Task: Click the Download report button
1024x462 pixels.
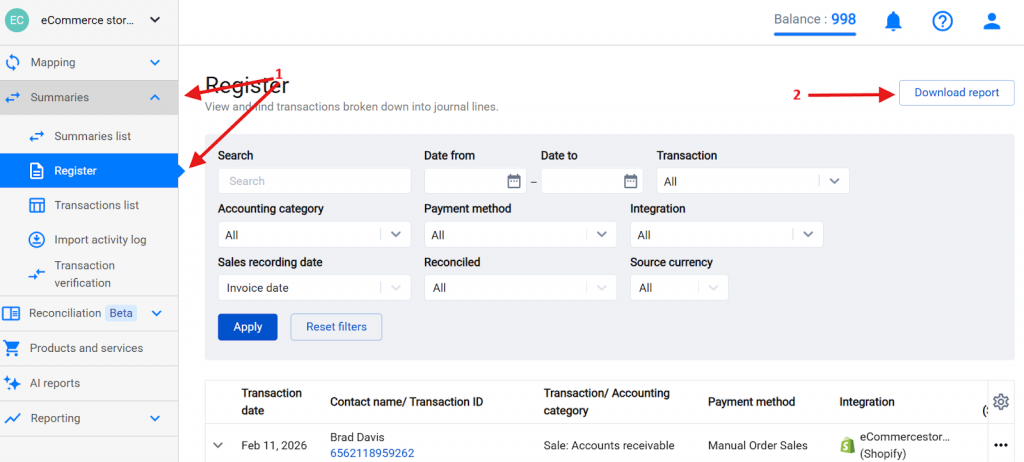Action: [956, 93]
